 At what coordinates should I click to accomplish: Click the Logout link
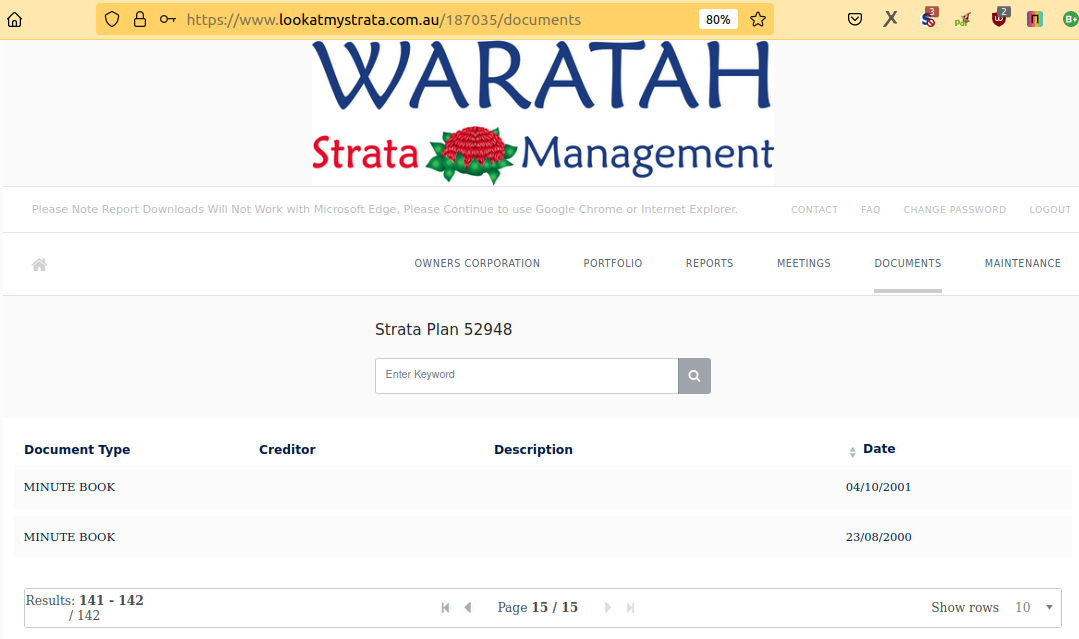tap(1050, 210)
